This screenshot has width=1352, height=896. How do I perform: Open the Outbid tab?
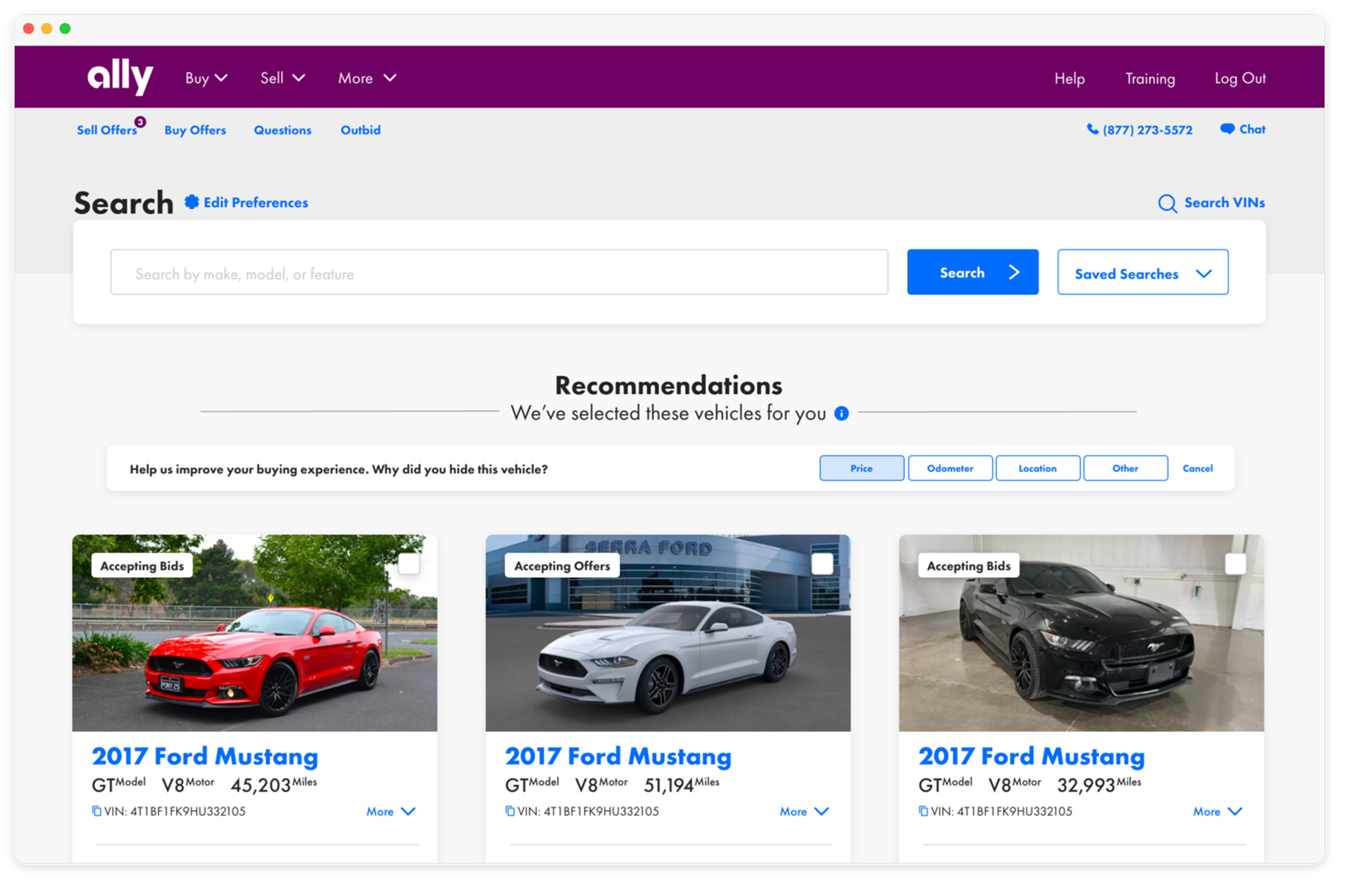361,130
